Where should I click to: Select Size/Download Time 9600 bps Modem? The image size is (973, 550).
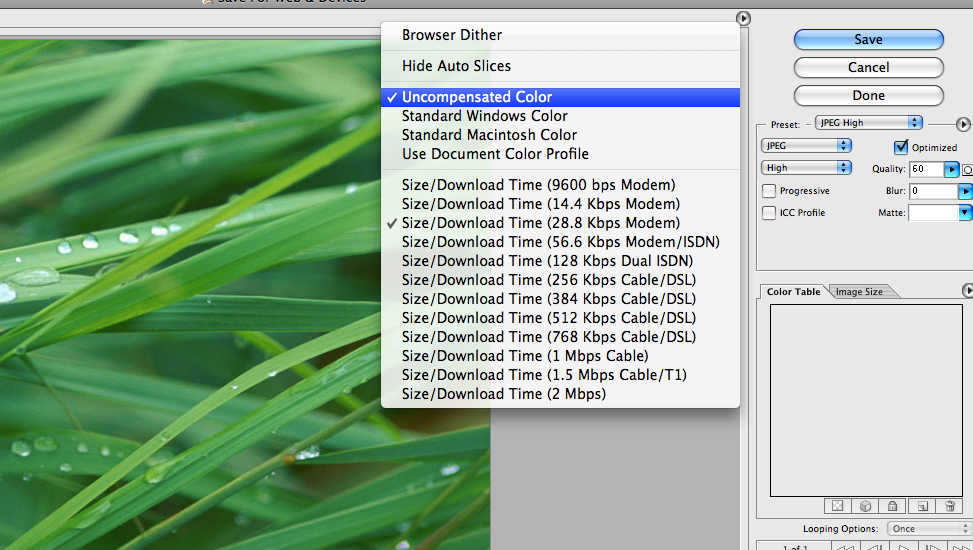click(560, 185)
